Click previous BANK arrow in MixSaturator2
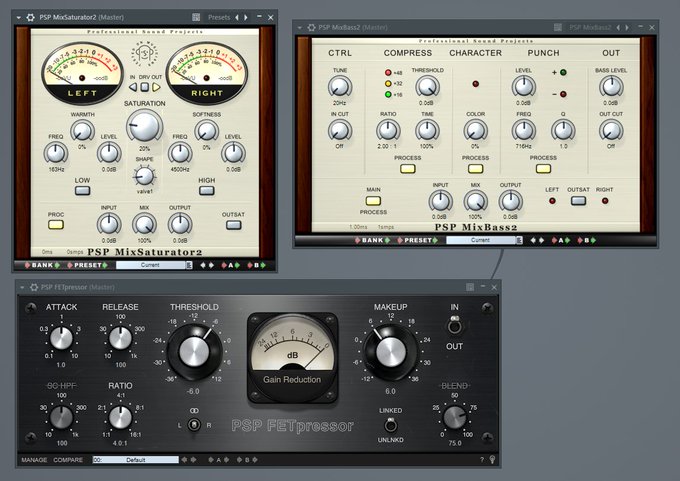Screen dimensions: 680x481 (x=27, y=265)
